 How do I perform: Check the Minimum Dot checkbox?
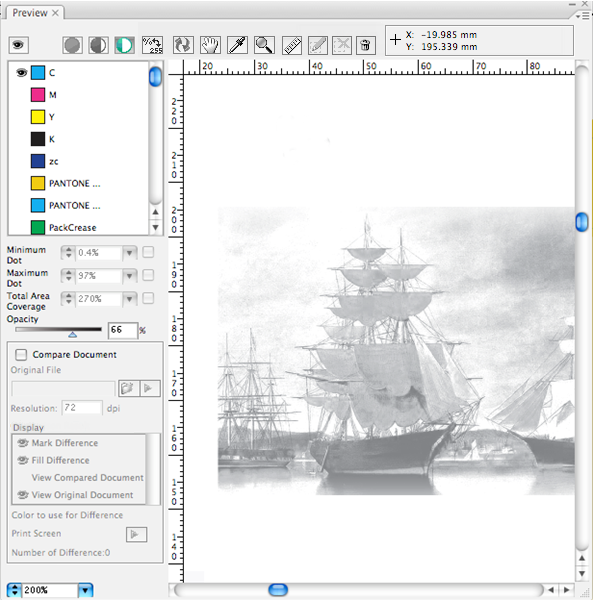point(148,252)
